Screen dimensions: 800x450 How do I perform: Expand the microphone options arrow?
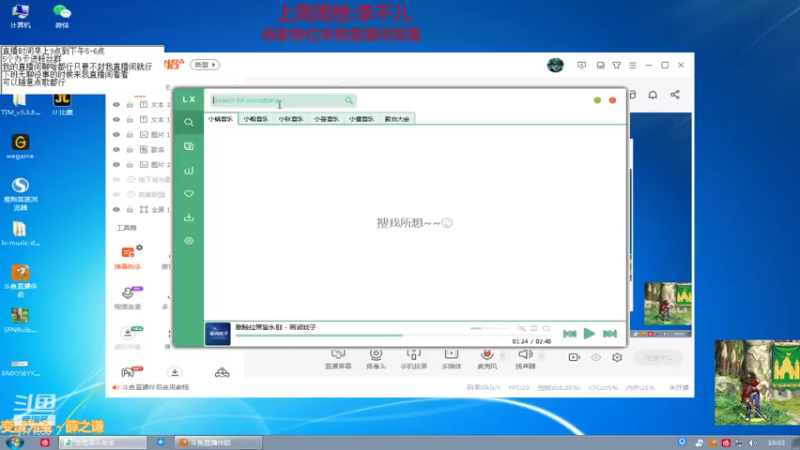coord(503,355)
